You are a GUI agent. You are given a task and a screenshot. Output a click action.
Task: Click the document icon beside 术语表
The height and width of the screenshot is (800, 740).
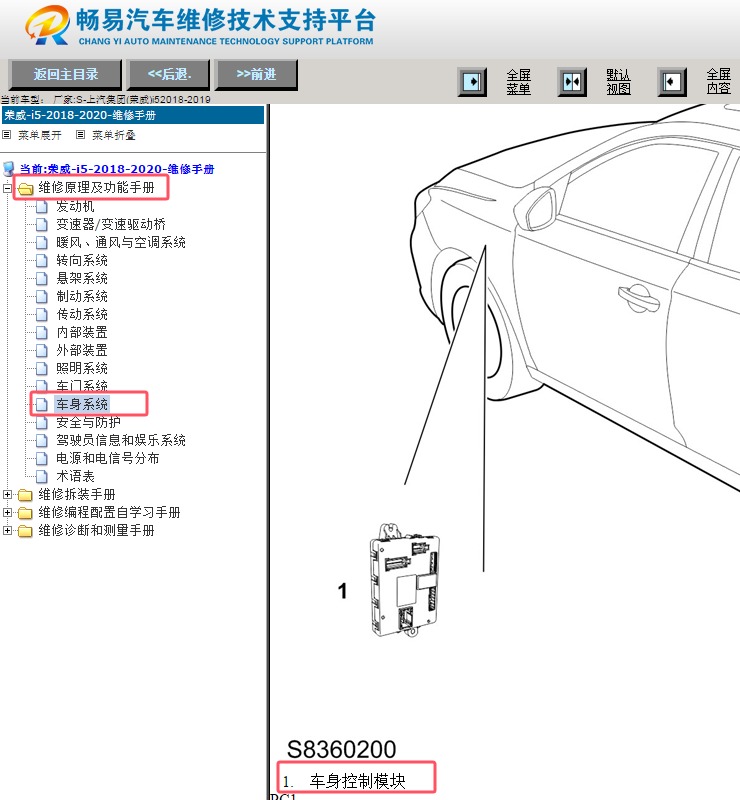[x=42, y=477]
